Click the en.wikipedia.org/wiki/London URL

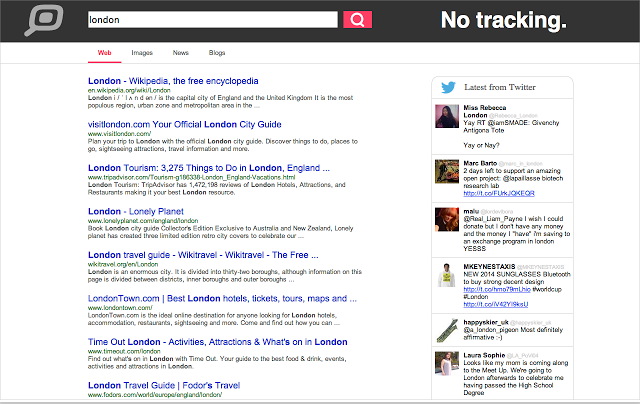[x=129, y=90]
